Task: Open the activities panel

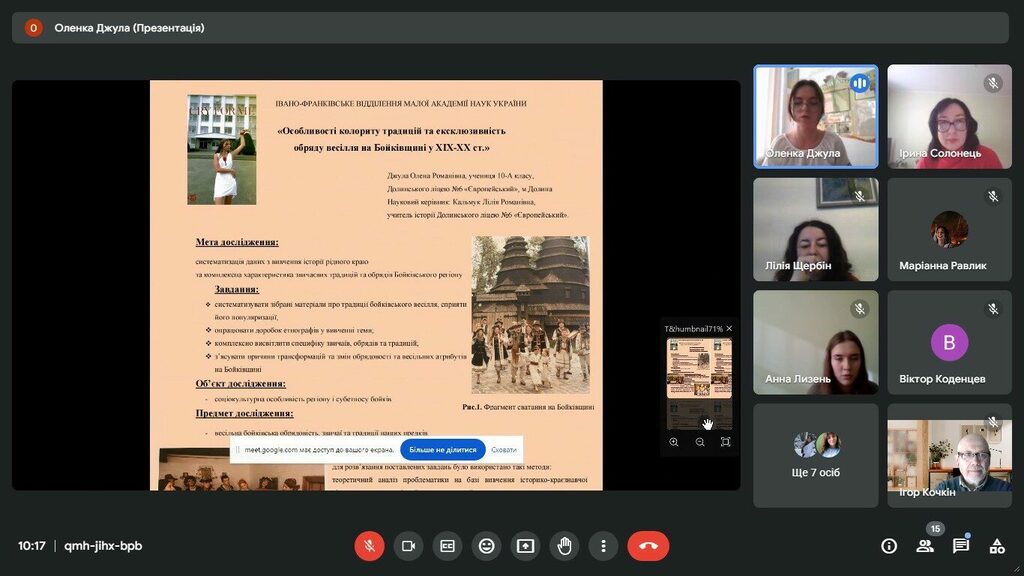Action: [997, 545]
